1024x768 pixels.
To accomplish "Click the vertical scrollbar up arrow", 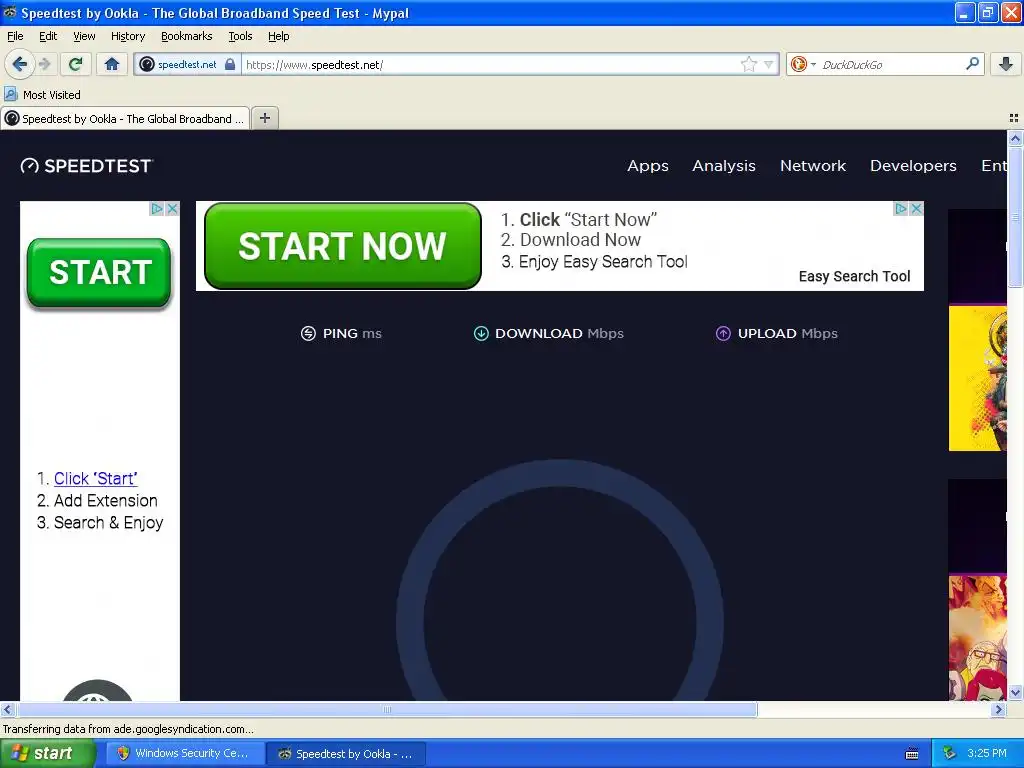I will [1015, 138].
